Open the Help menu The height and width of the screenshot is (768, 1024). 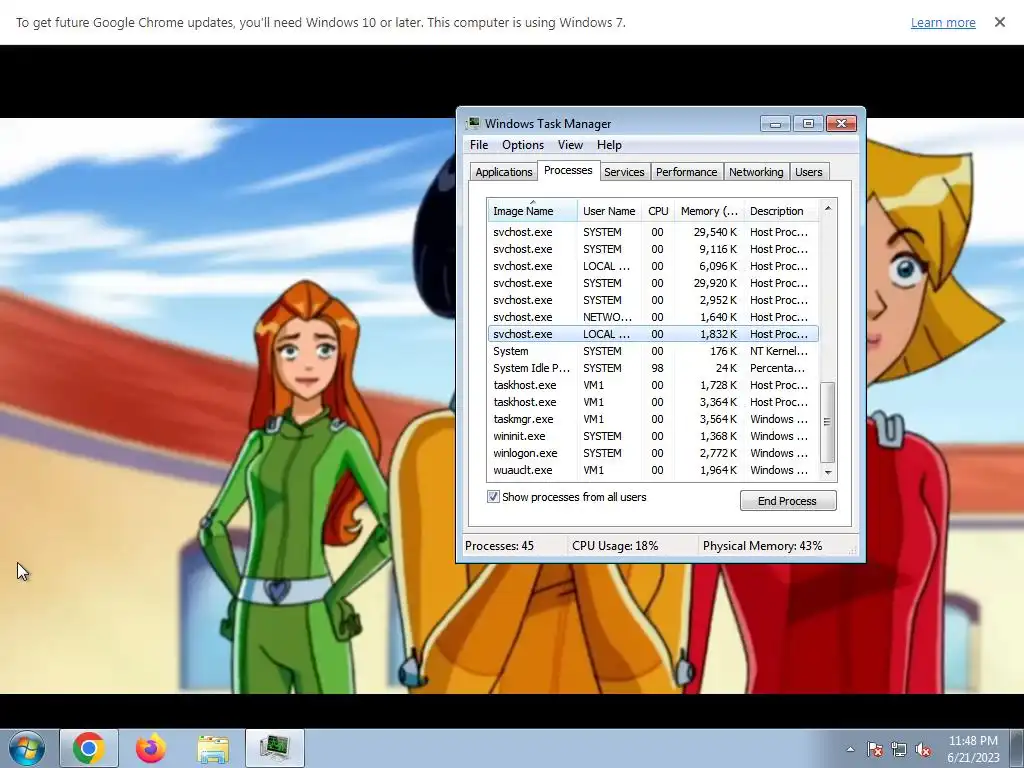point(609,145)
